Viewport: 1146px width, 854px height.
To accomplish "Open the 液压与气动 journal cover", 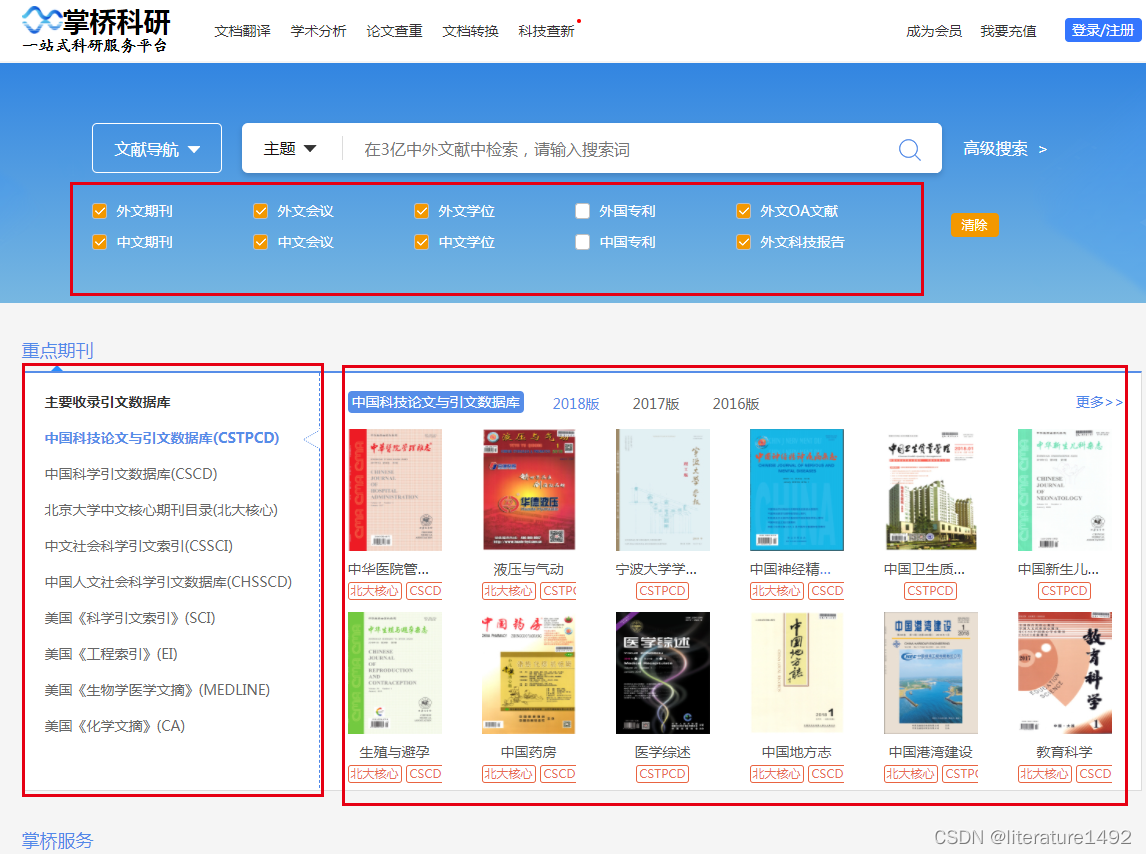I will point(529,490).
